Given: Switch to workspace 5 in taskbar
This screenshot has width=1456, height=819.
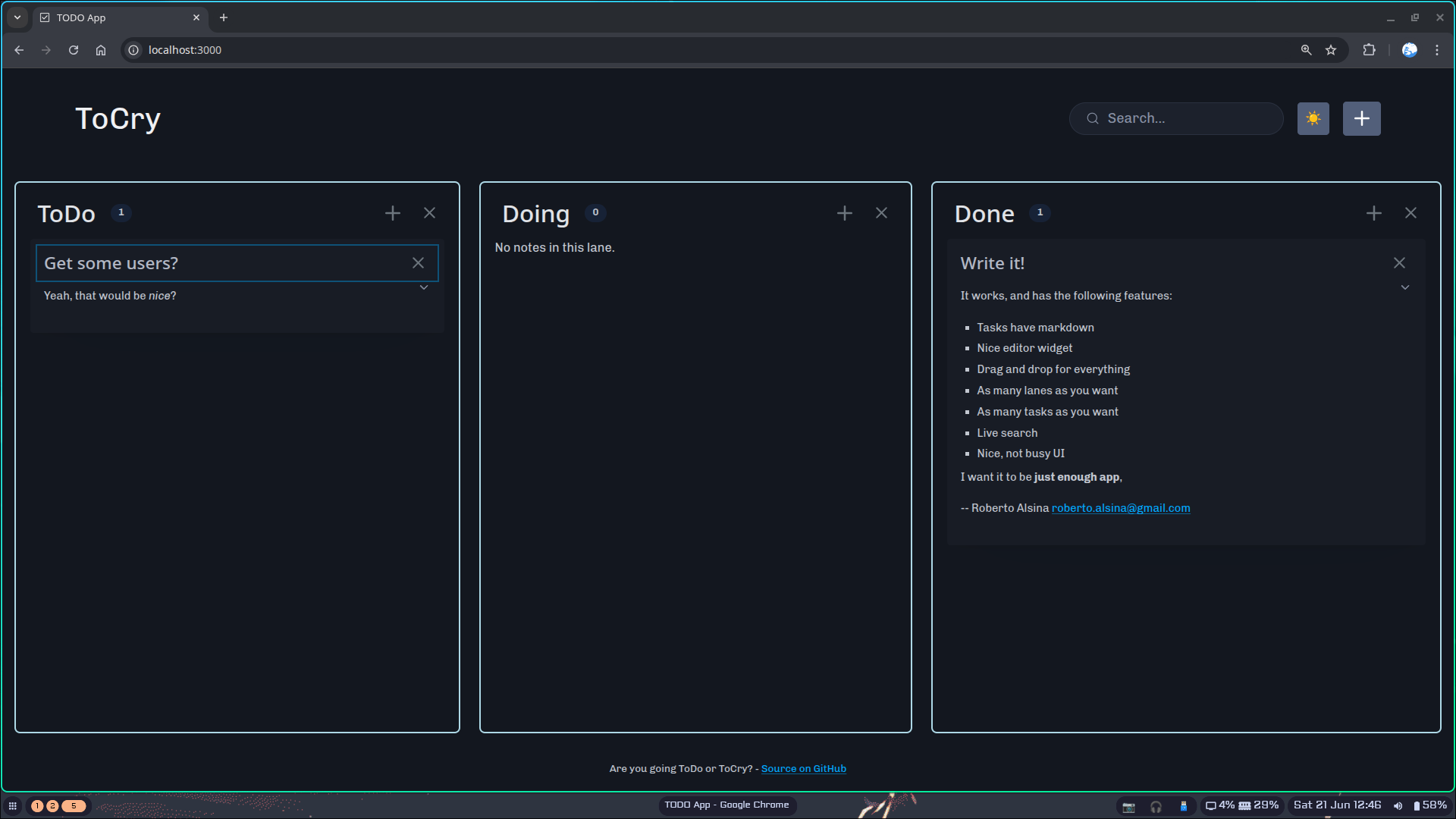Looking at the screenshot, I should tap(74, 806).
